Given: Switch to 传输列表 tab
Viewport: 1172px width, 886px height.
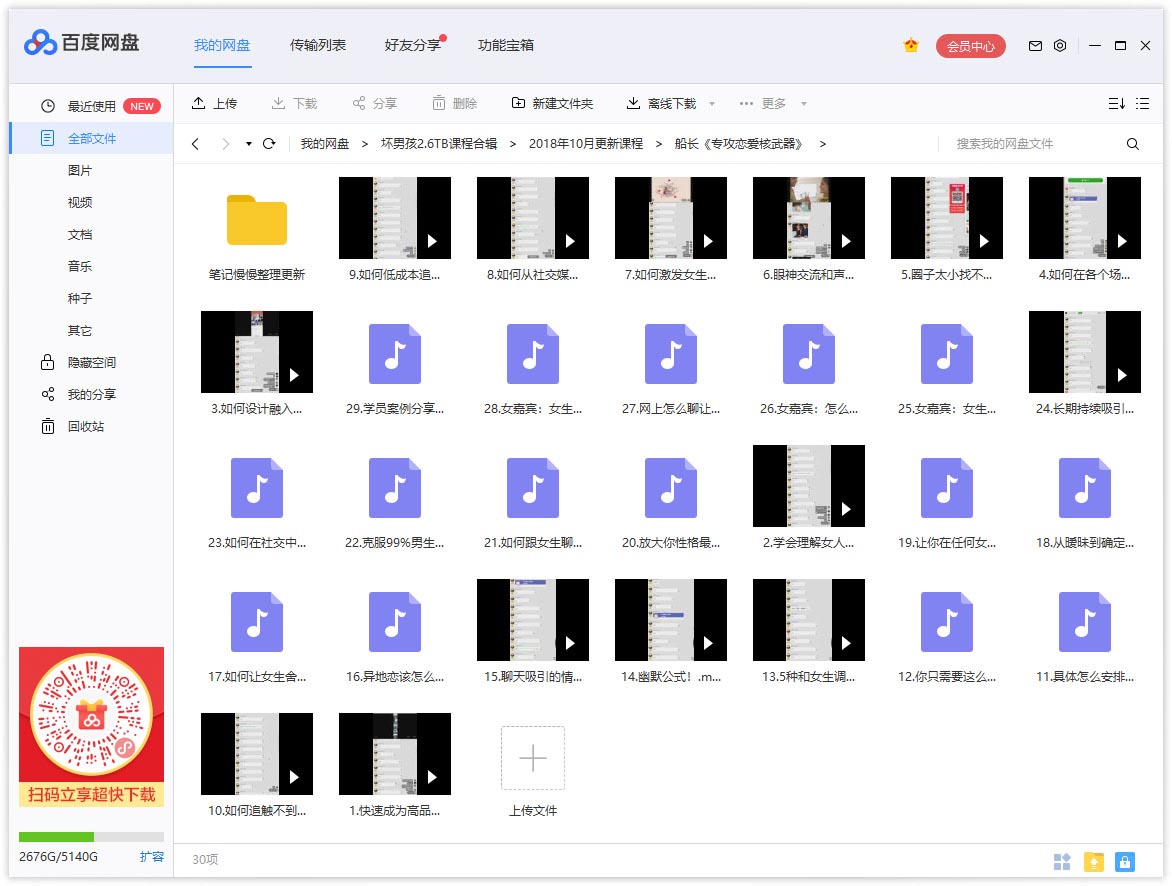Looking at the screenshot, I should tap(318, 45).
